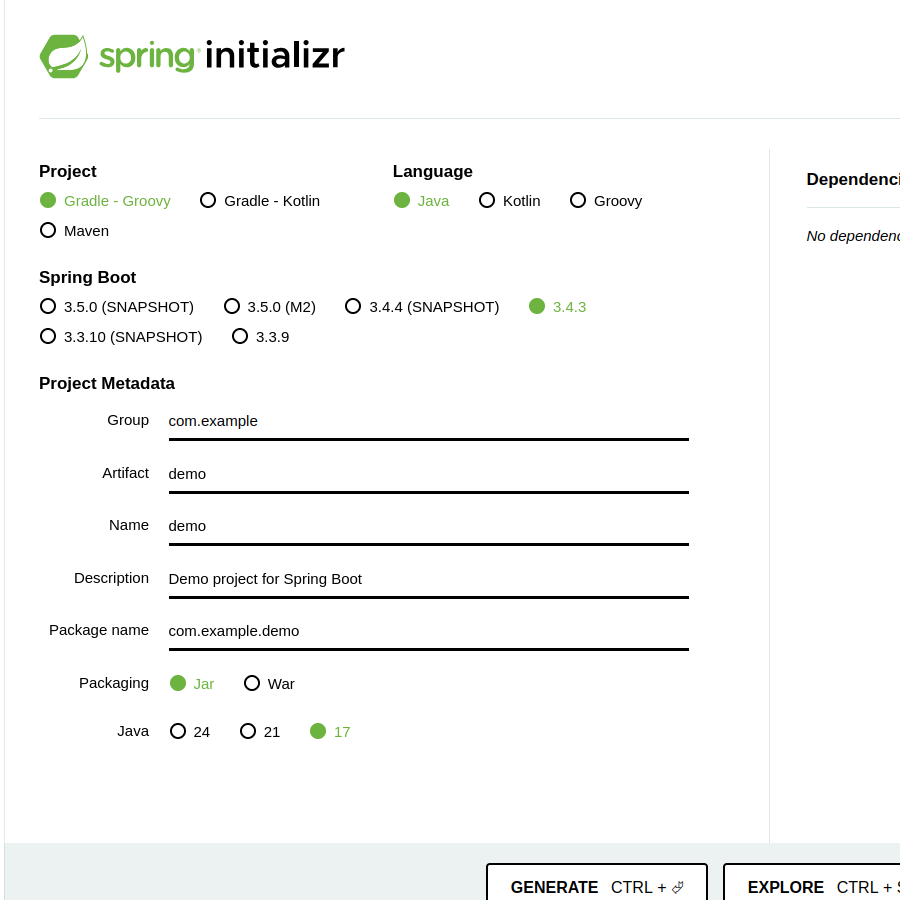Click the Packaging label
The image size is (900, 900).
114,683
